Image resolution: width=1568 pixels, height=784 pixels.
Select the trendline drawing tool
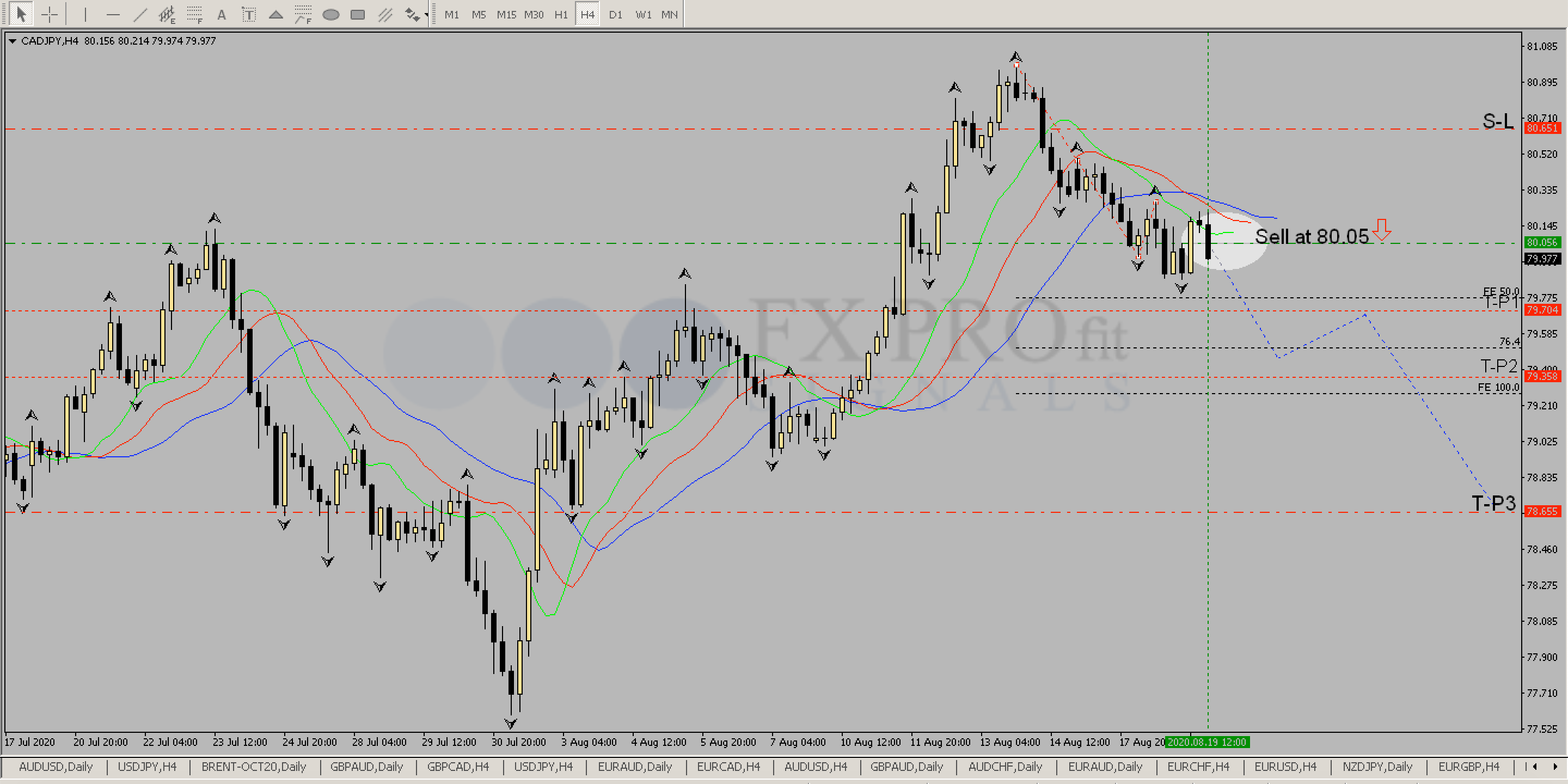pyautogui.click(x=140, y=14)
